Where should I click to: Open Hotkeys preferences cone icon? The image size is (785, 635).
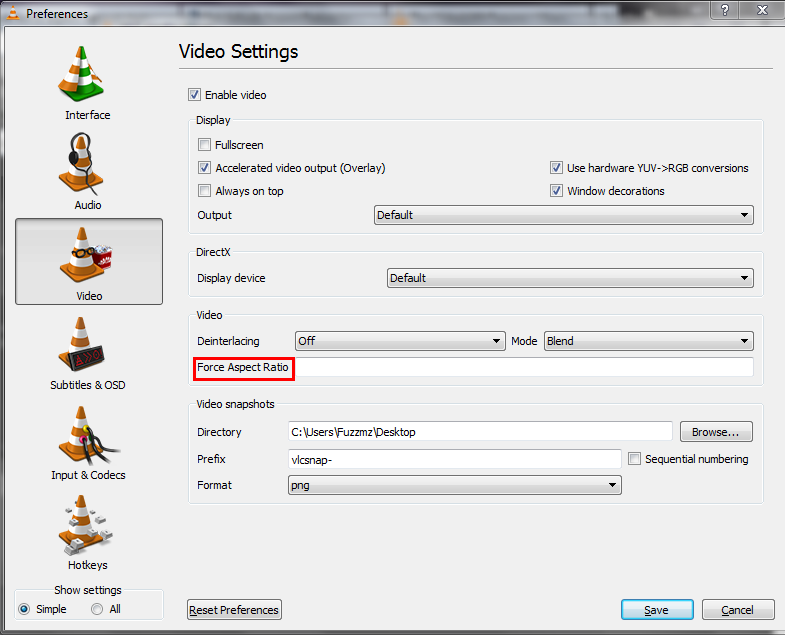[x=85, y=525]
